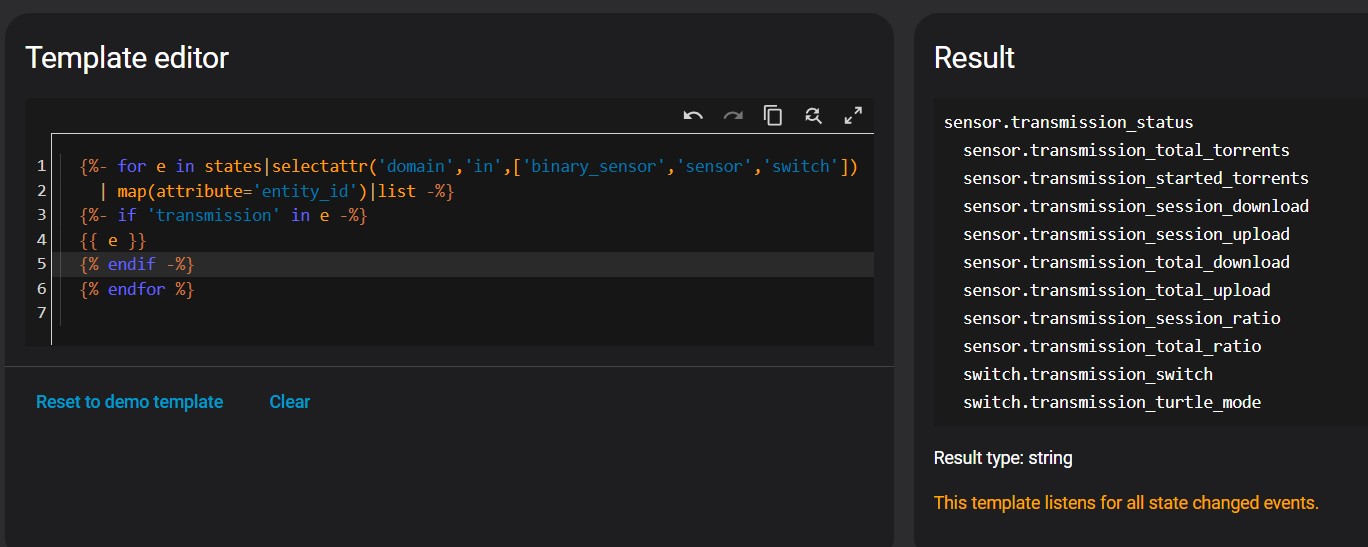1368x547 pixels.
Task: Click line number 1 in the gutter
Action: click(41, 166)
